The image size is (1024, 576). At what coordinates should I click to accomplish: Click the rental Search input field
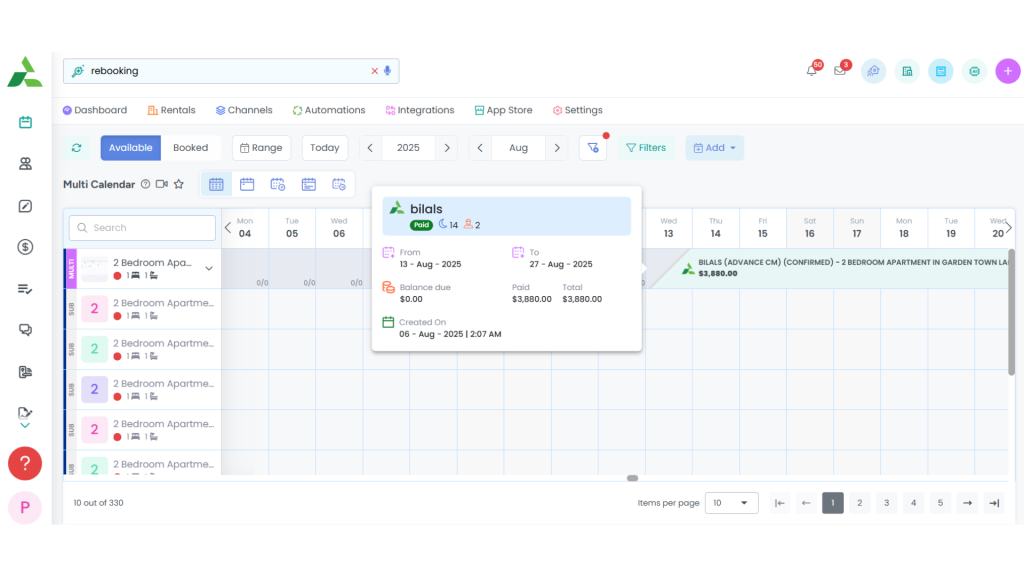(142, 228)
